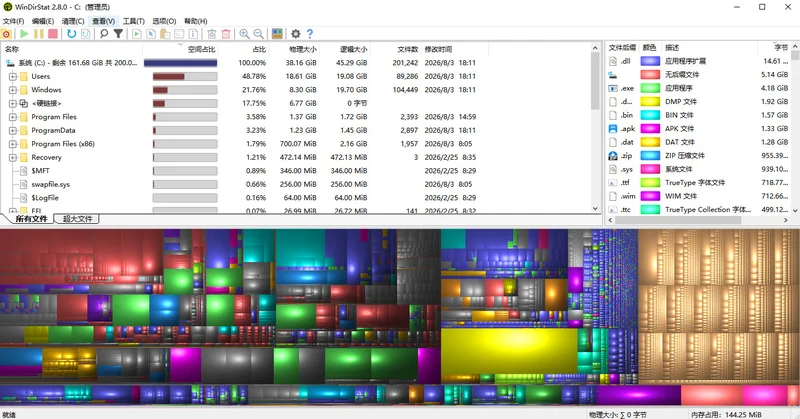Expand the Recovery folder
The height and width of the screenshot is (419, 800).
click(x=13, y=158)
